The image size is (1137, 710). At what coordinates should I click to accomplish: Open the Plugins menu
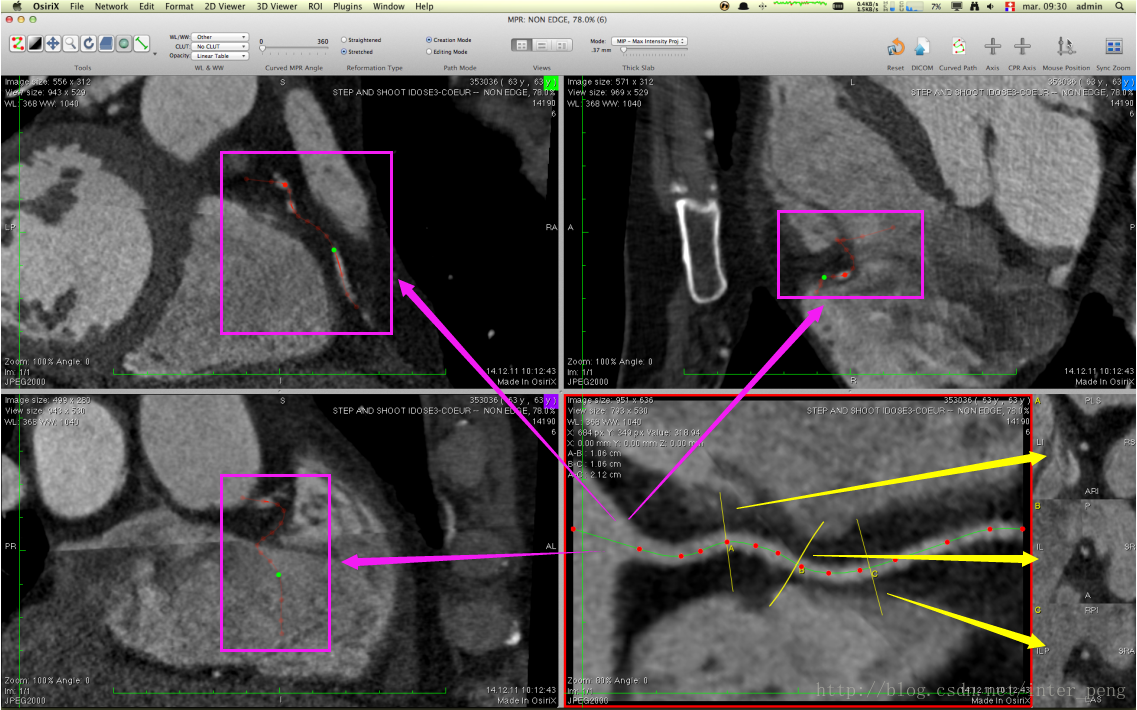(347, 7)
